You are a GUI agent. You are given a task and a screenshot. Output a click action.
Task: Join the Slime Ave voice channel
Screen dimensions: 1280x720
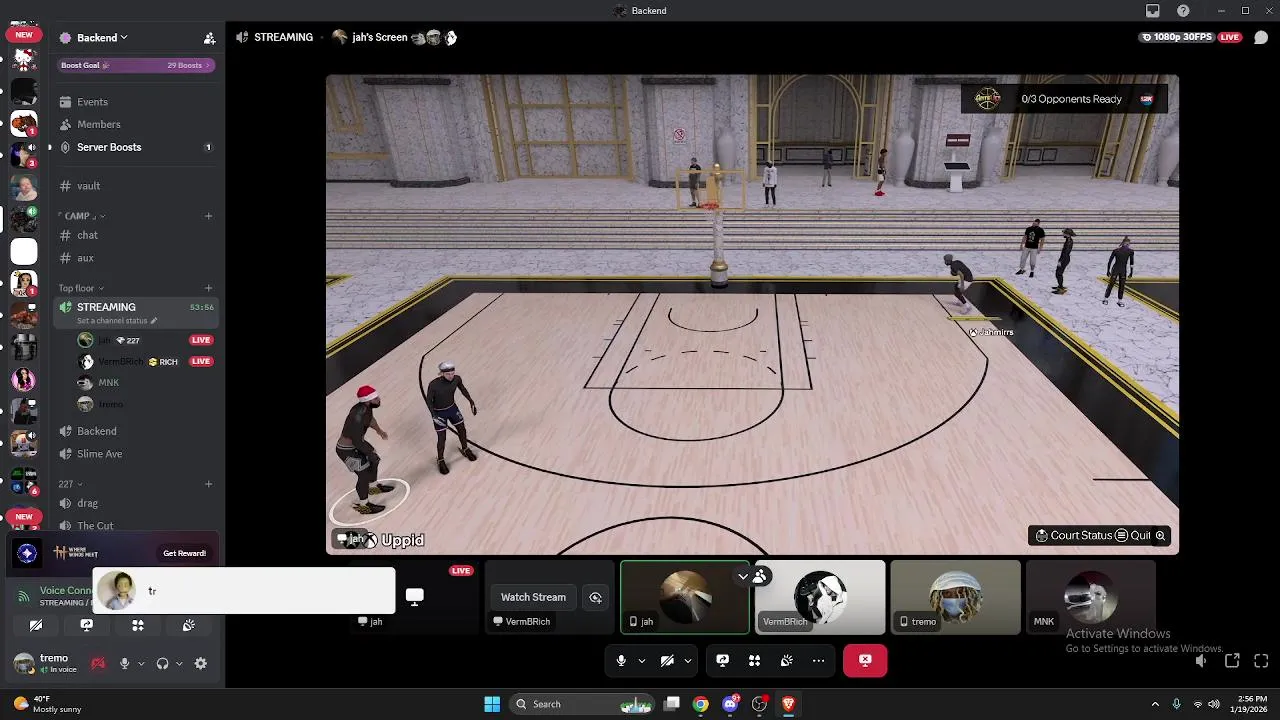136,454
